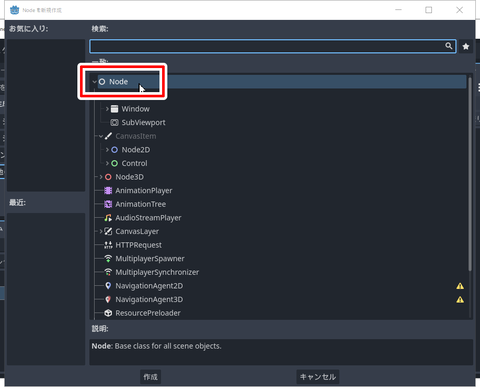Click the MultiplayerSpawner icon
This screenshot has height=391, width=480.
108,259
